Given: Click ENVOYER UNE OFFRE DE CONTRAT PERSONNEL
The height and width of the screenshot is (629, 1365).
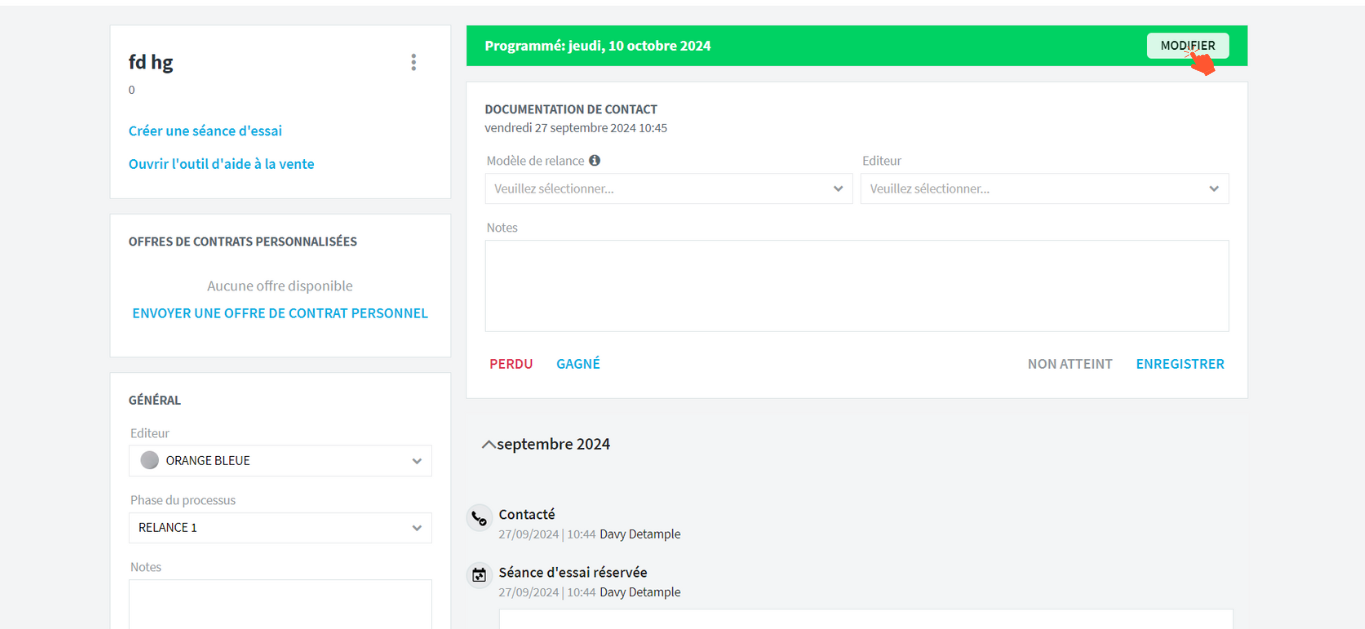Looking at the screenshot, I should click(x=280, y=313).
